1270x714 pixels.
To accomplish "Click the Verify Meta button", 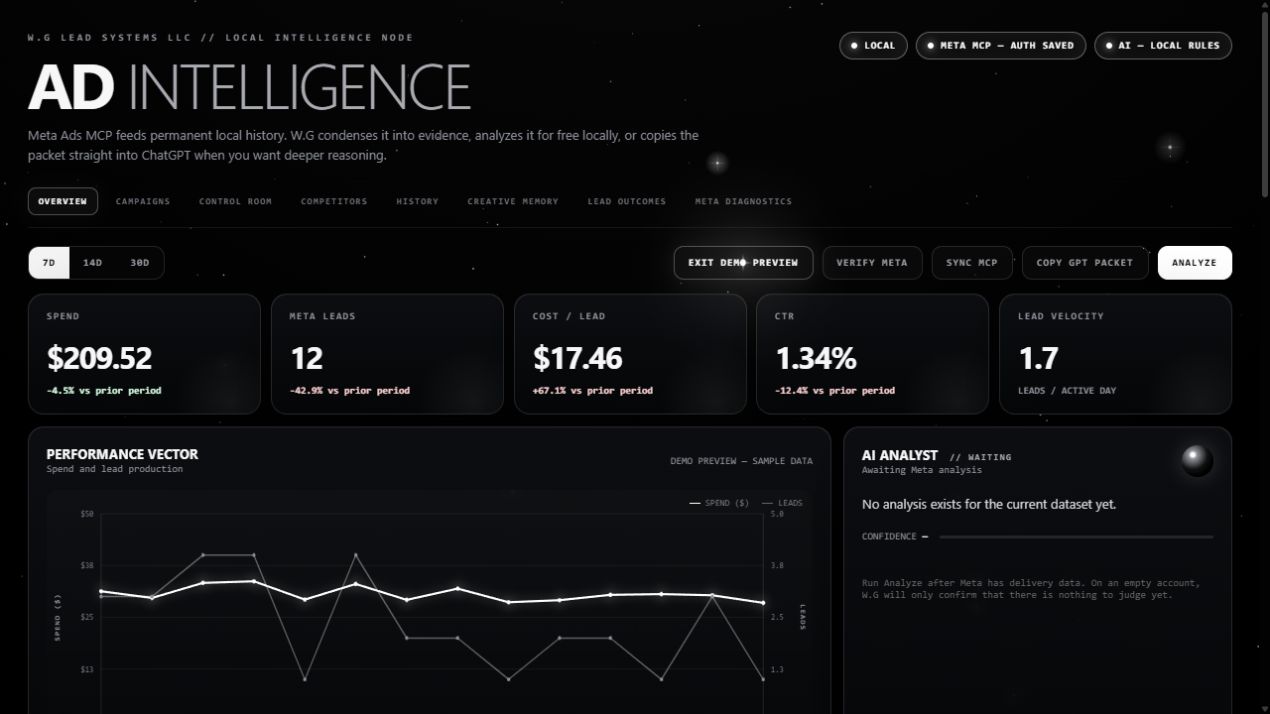I will click(x=872, y=263).
